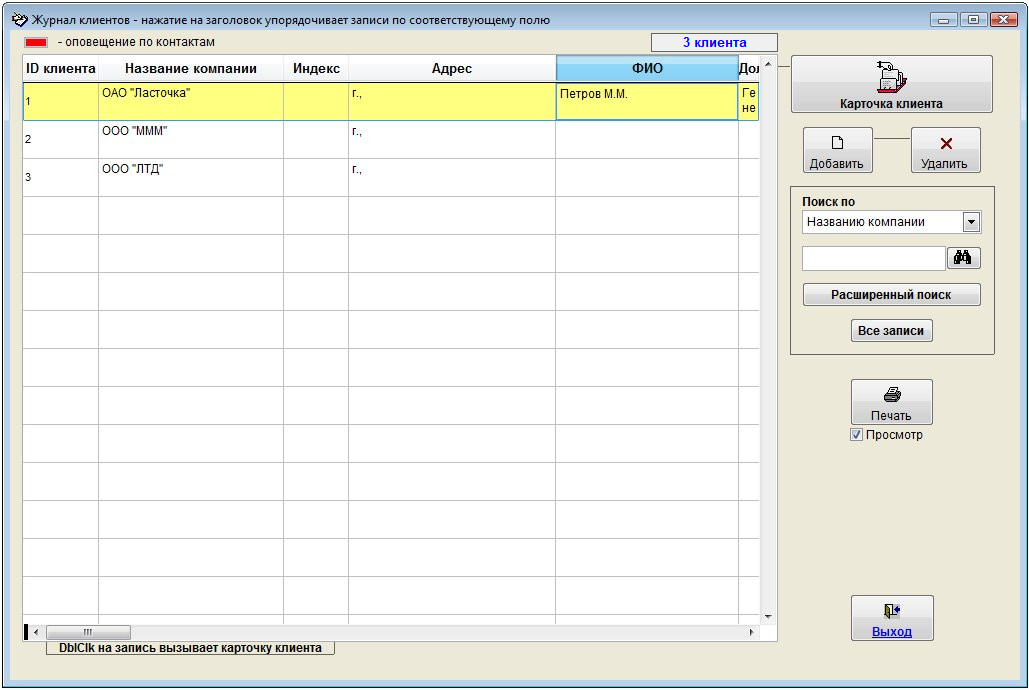Screen dimensions: 1029x690
Task: Click the Печать printer button
Action: tap(891, 402)
